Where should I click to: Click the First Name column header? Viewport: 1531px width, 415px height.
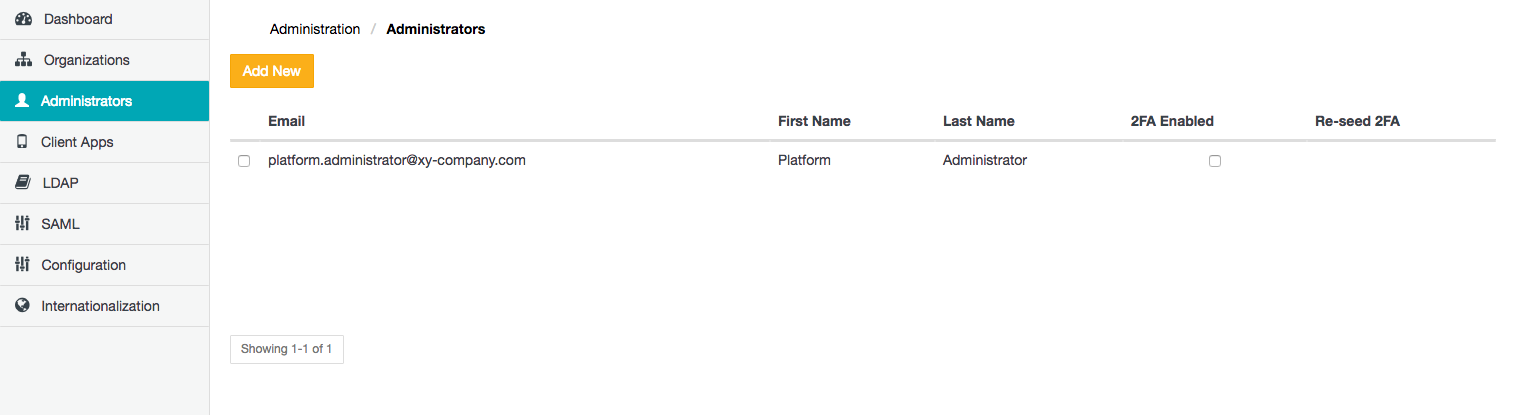pyautogui.click(x=814, y=121)
